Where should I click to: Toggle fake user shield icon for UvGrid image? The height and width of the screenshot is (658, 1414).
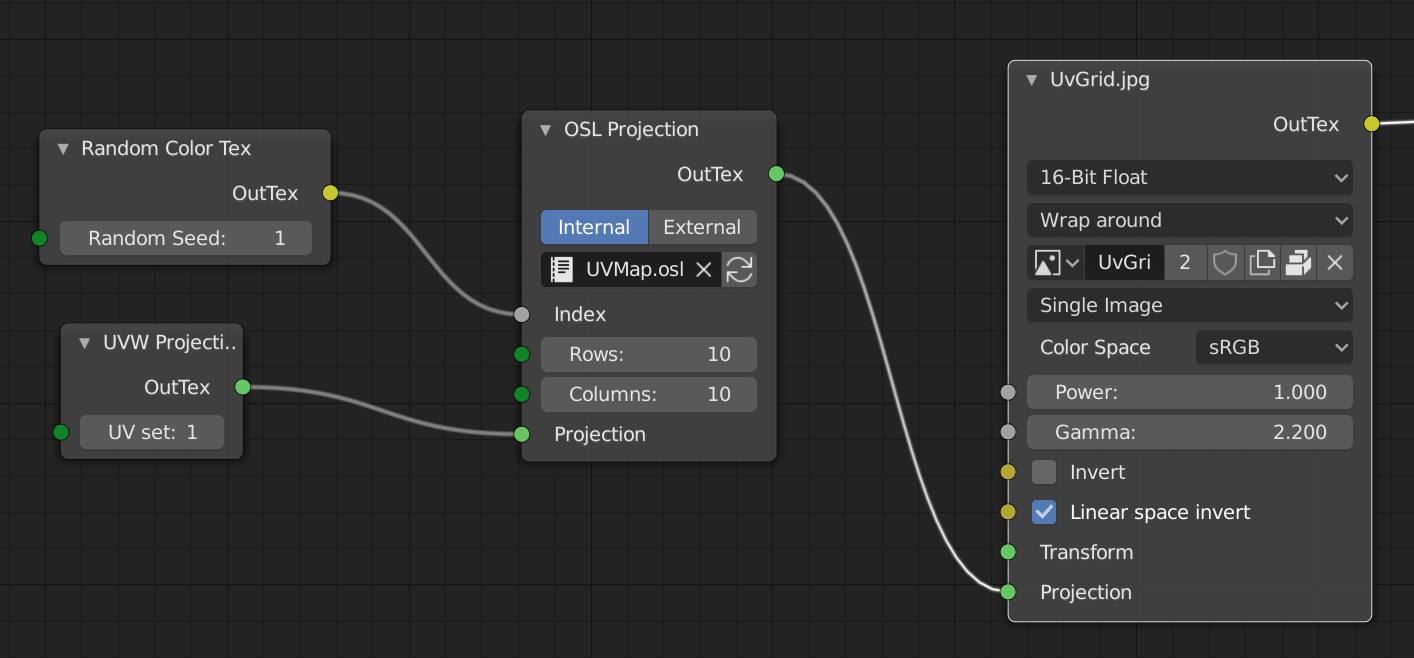coord(1225,263)
